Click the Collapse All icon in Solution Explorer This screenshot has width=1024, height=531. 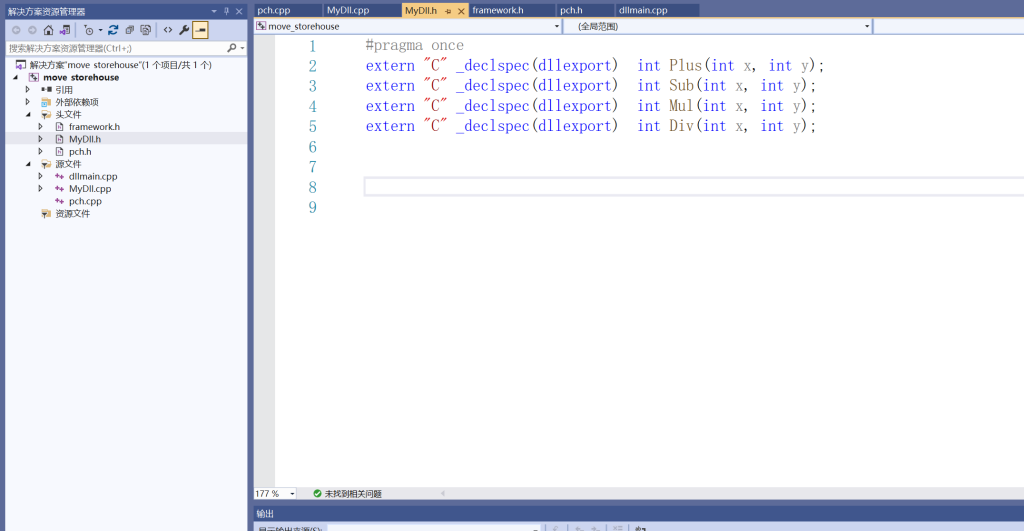pyautogui.click(x=130, y=30)
